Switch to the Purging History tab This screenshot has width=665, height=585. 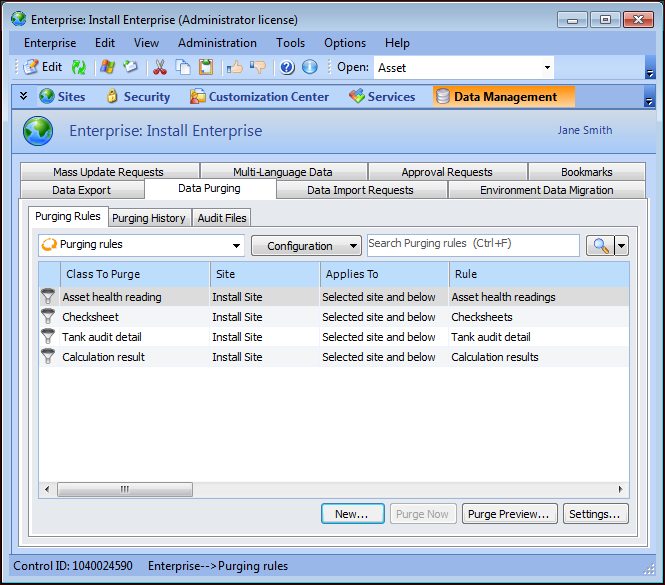(148, 218)
